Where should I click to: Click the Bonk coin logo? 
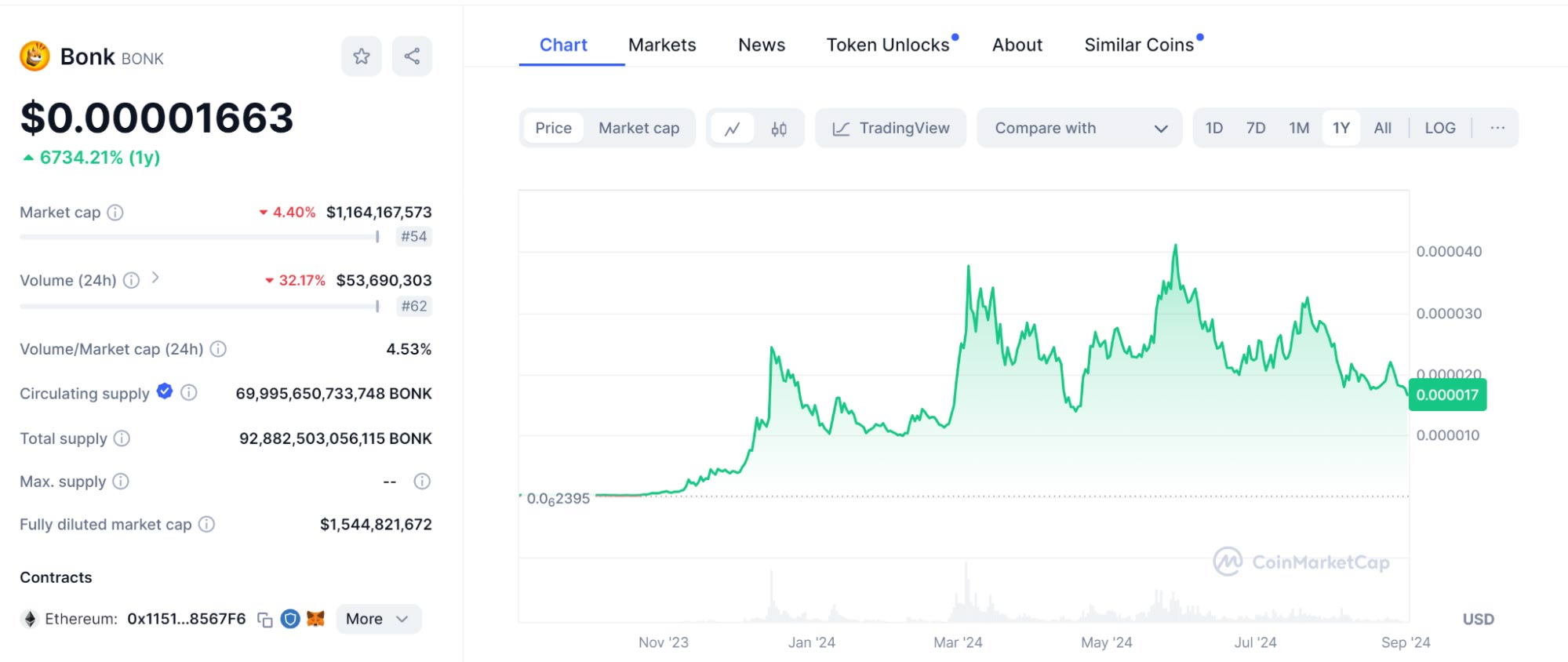35,56
